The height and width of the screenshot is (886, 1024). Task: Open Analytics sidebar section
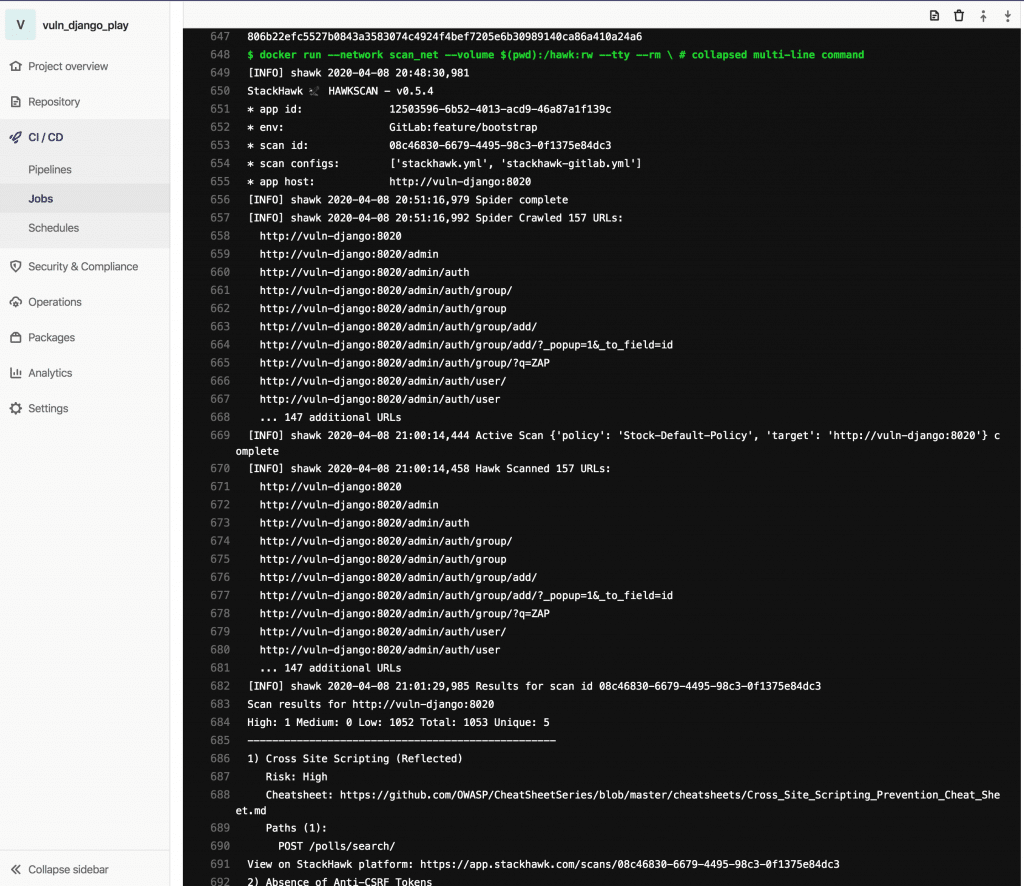coord(85,373)
